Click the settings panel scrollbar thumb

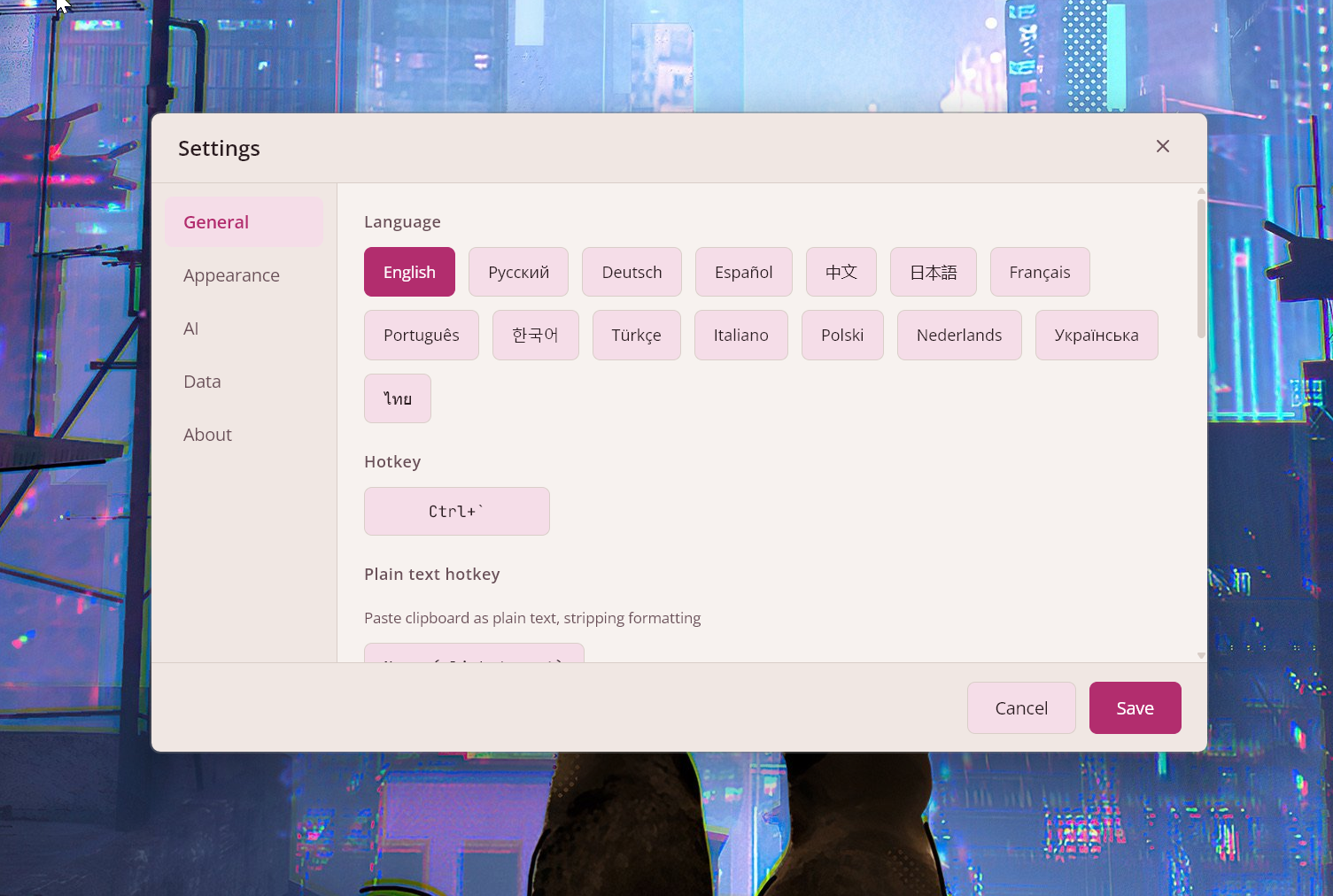point(1201,268)
